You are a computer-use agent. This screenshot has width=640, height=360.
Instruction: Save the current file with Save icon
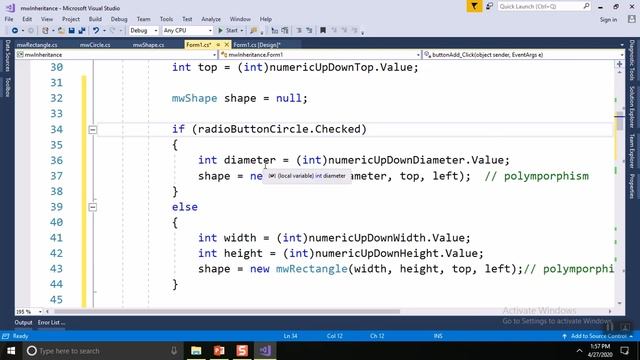(x=71, y=31)
